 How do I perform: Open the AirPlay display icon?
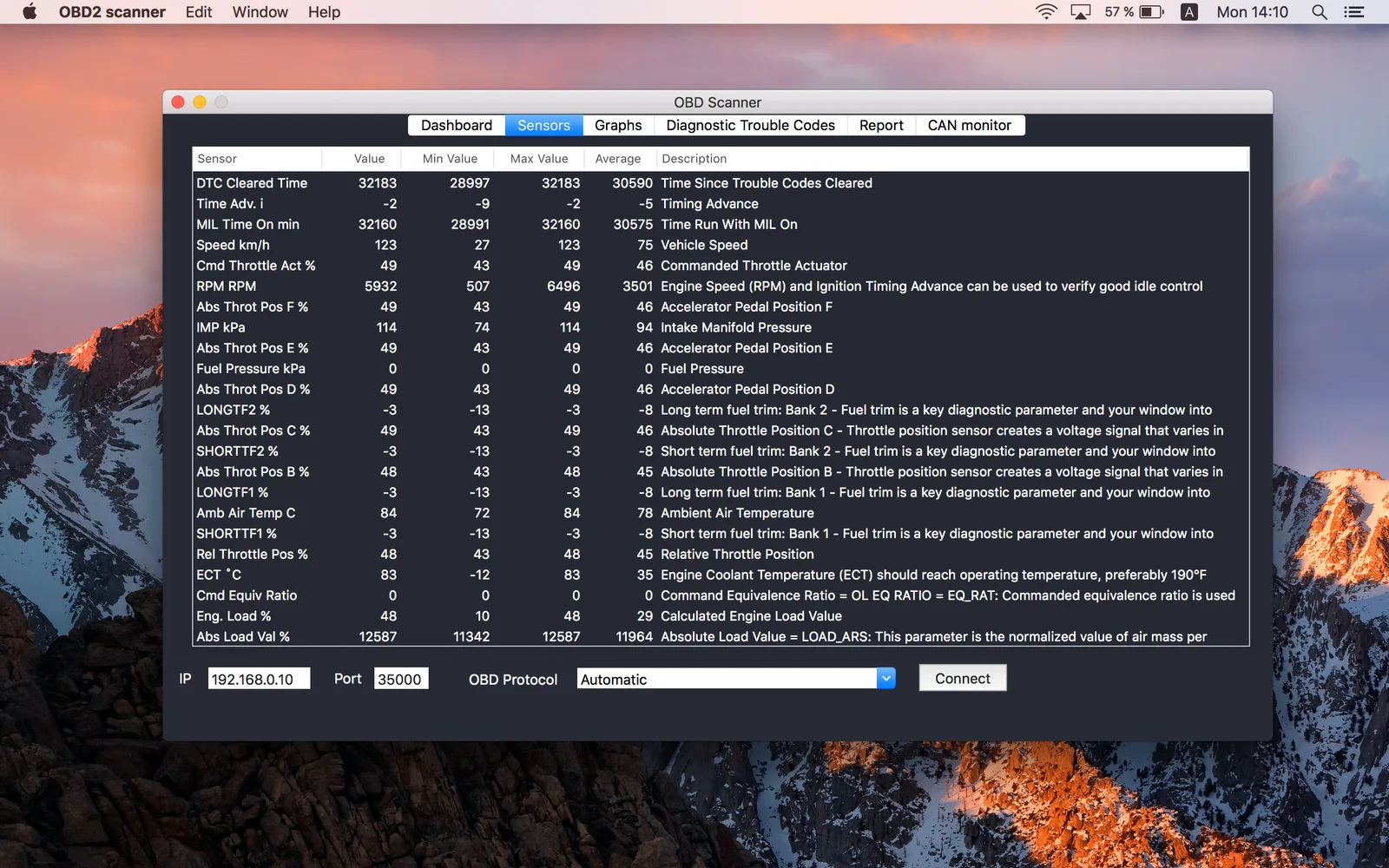[x=1080, y=12]
